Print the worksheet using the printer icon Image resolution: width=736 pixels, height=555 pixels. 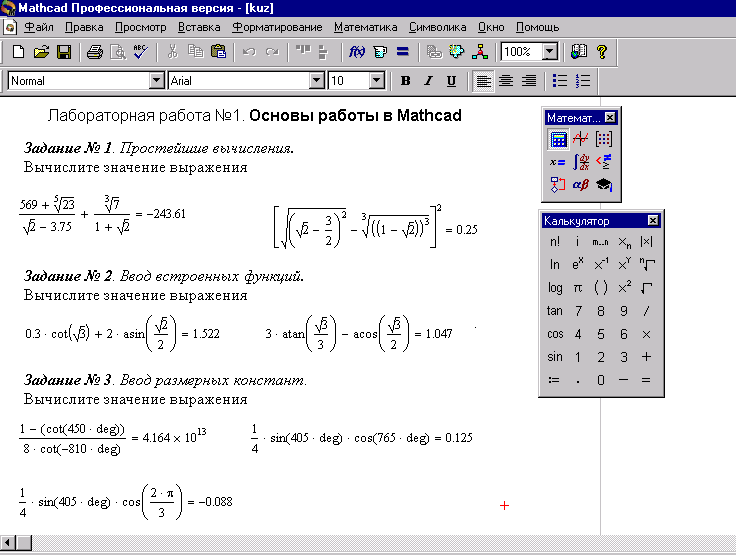pyautogui.click(x=94, y=52)
